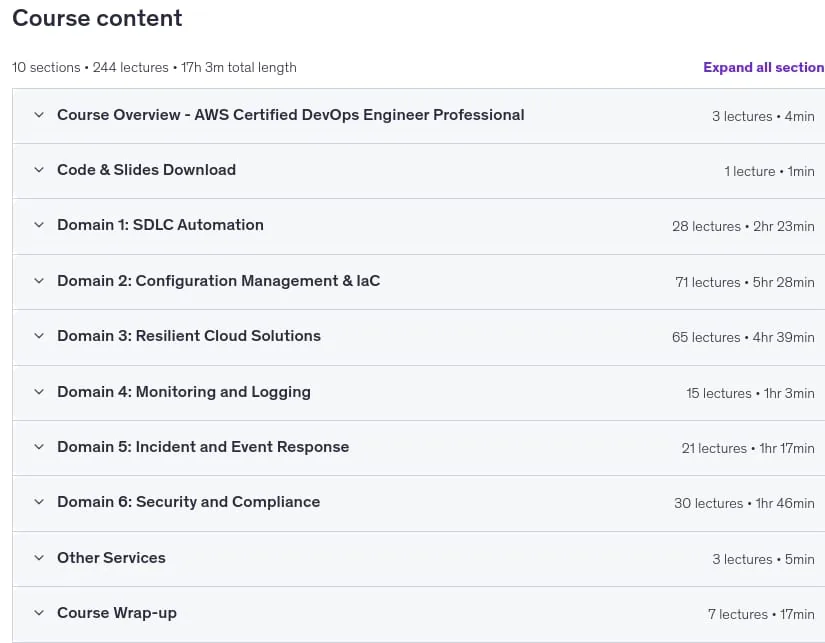Image resolution: width=825 pixels, height=643 pixels.
Task: Expand Domain 1 SDLC Automation chevron
Action: (x=39, y=225)
